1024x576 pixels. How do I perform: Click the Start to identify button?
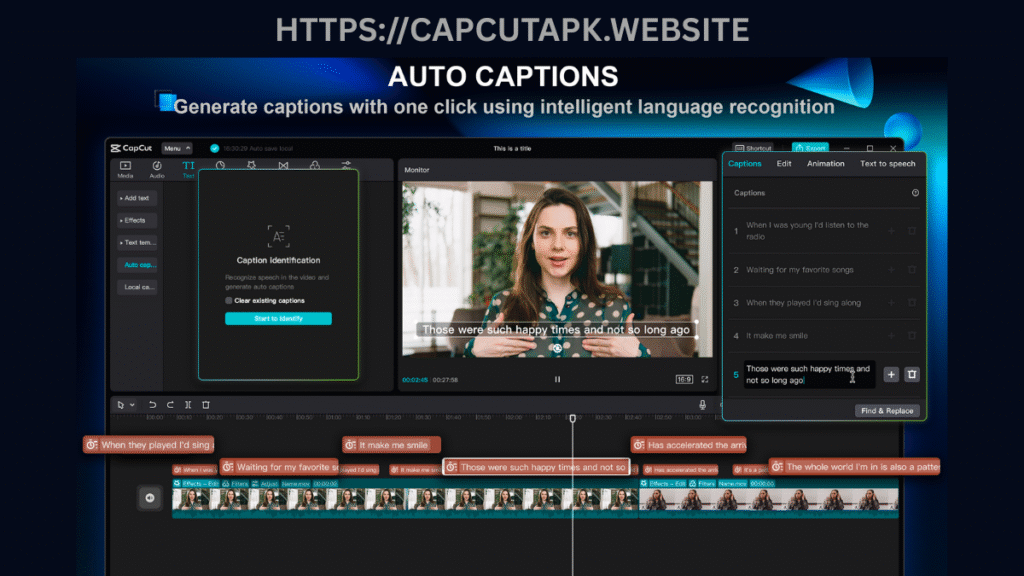pyautogui.click(x=278, y=318)
